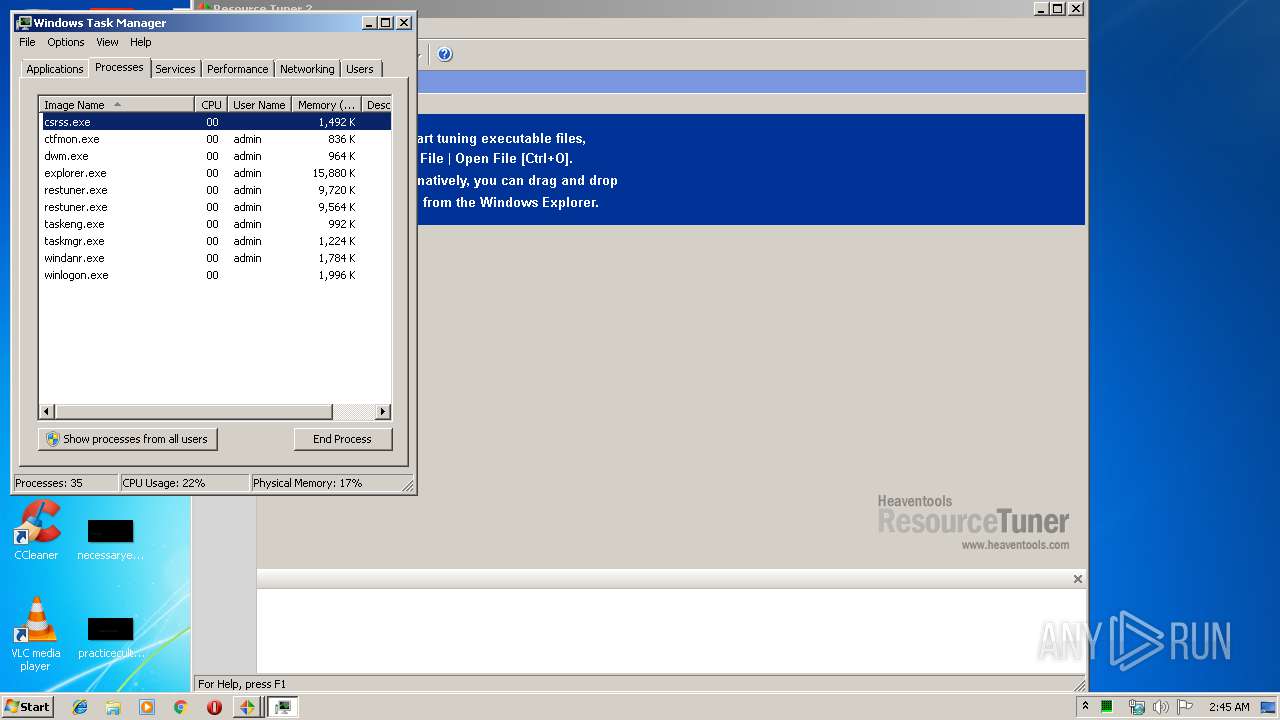Open the CCleaner desktop shortcut
The image size is (1280, 720).
36,531
